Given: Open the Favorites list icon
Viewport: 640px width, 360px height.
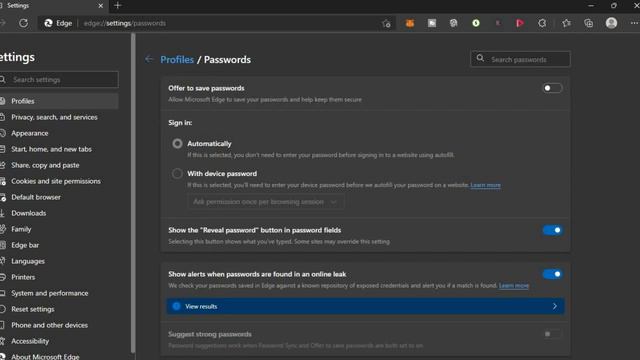Looking at the screenshot, I should click(x=566, y=23).
